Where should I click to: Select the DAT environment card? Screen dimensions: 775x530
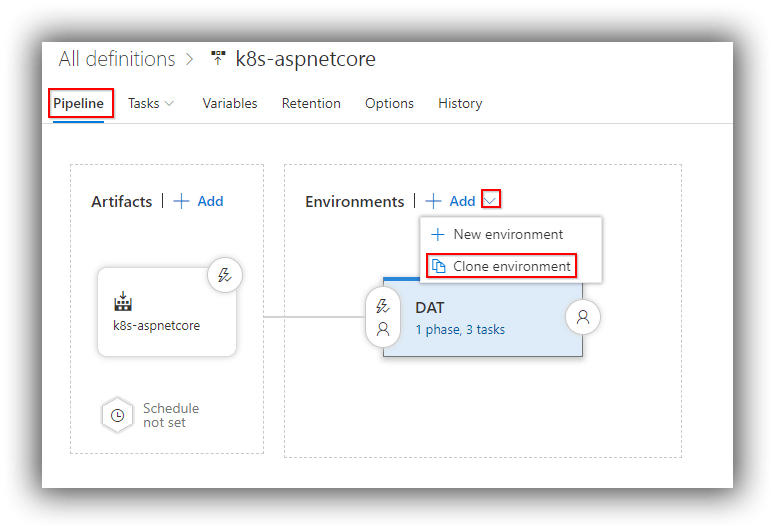[483, 317]
